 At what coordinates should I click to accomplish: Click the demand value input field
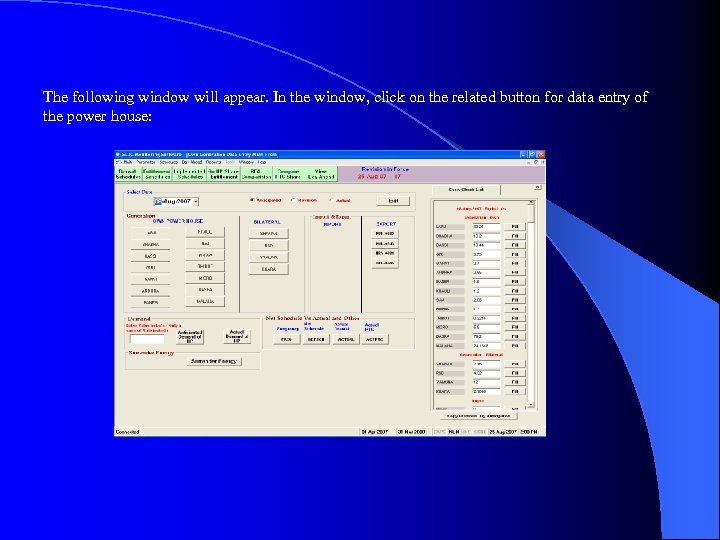(147, 339)
